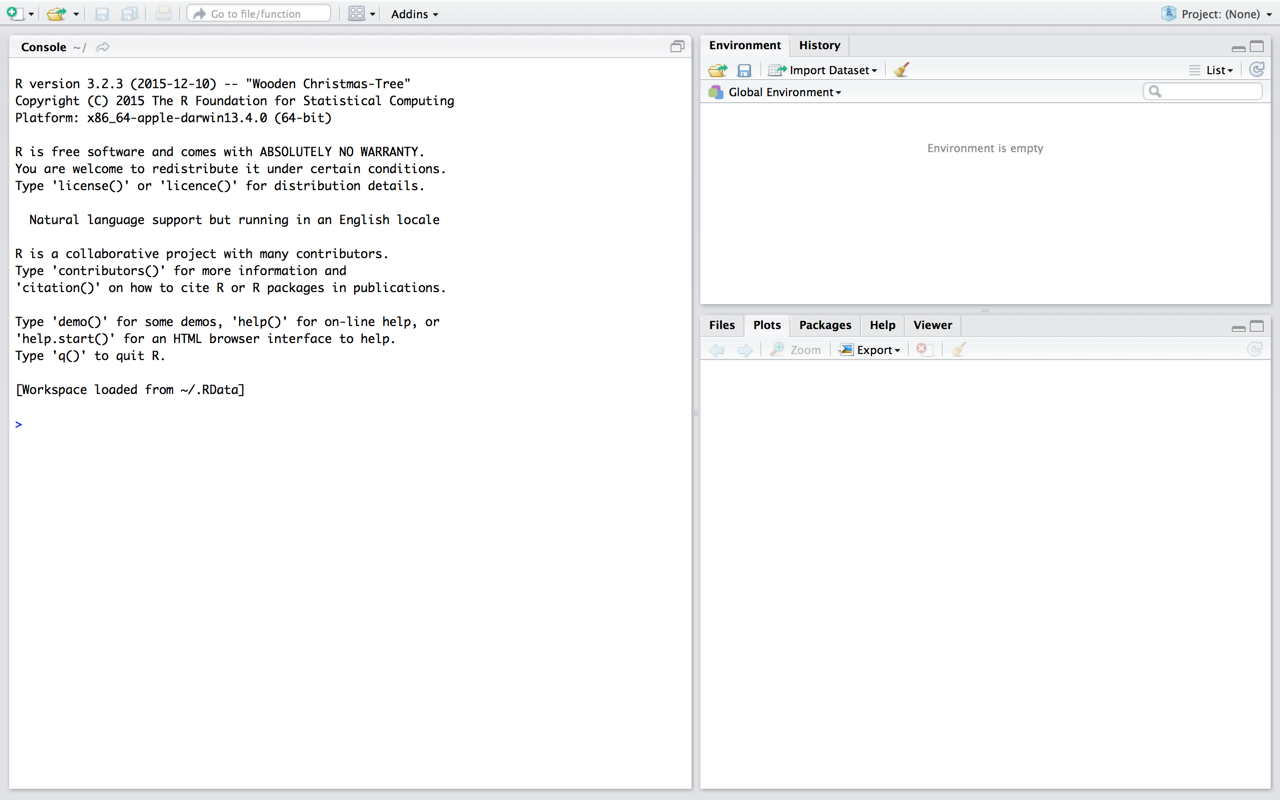Maximize the Environment pane
Viewport: 1280px width, 800px height.
coord(1257,46)
